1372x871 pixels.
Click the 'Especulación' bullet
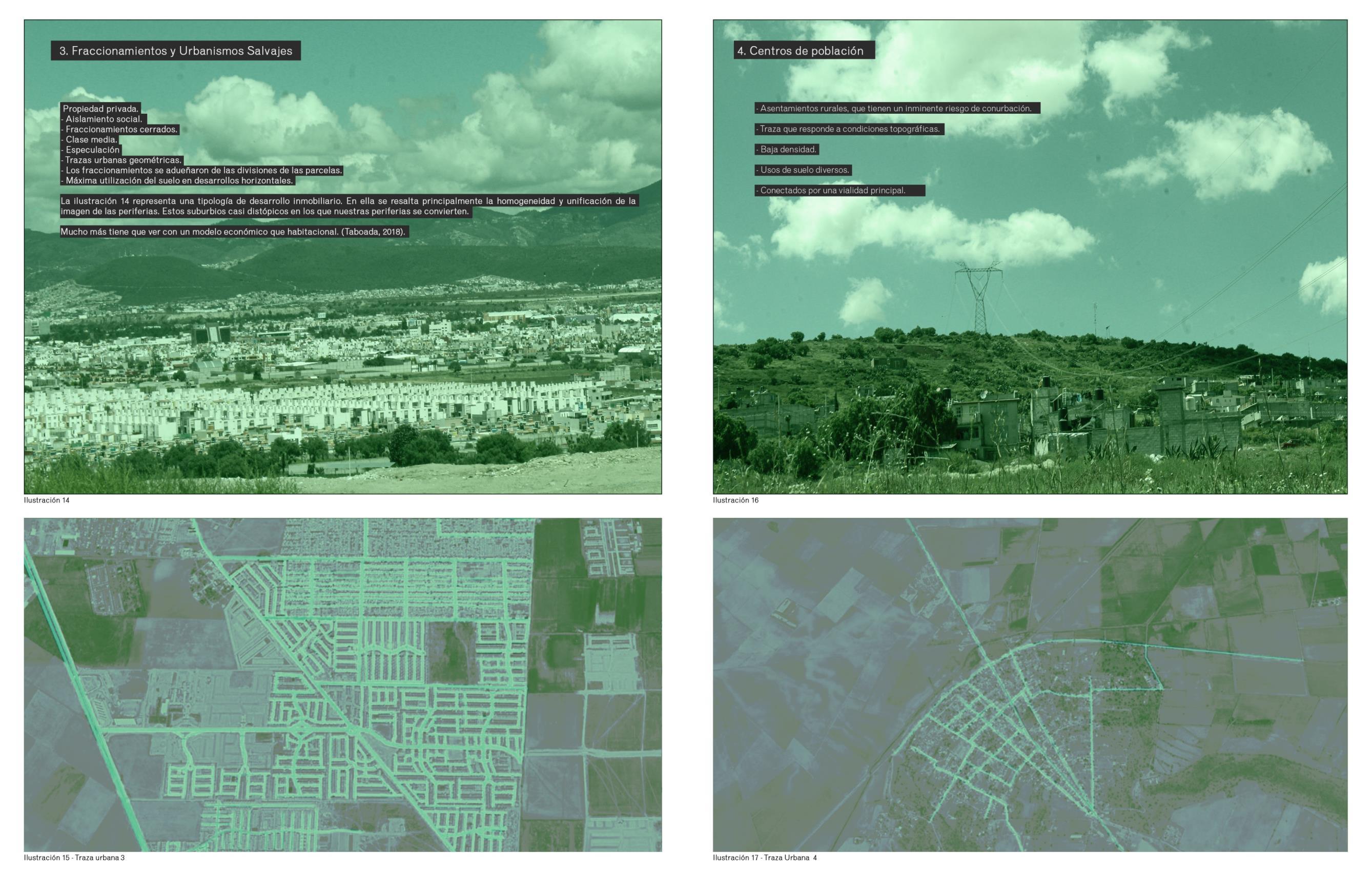coord(92,150)
